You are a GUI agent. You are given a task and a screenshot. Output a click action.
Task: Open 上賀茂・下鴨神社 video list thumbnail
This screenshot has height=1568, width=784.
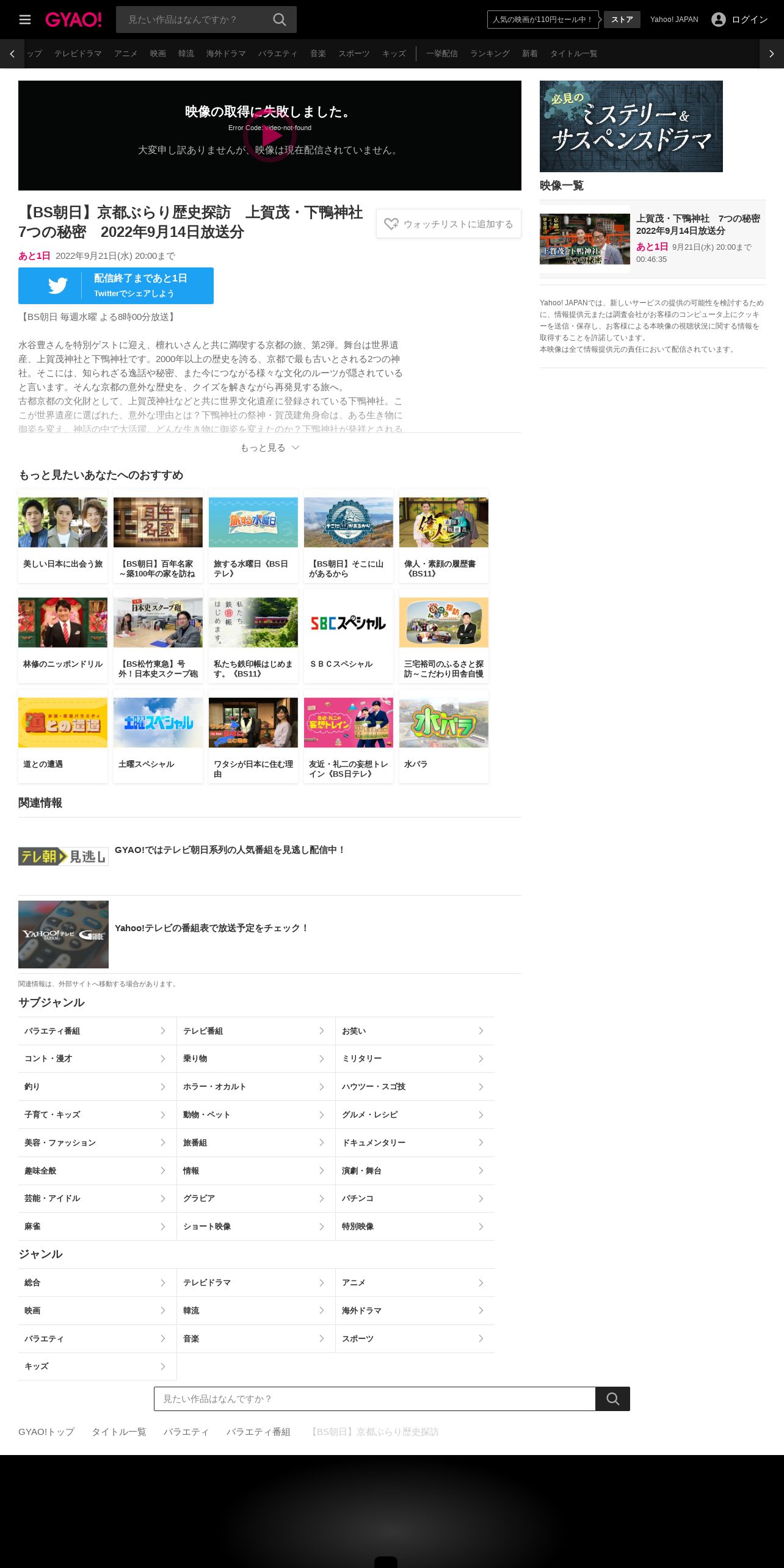coord(585,239)
